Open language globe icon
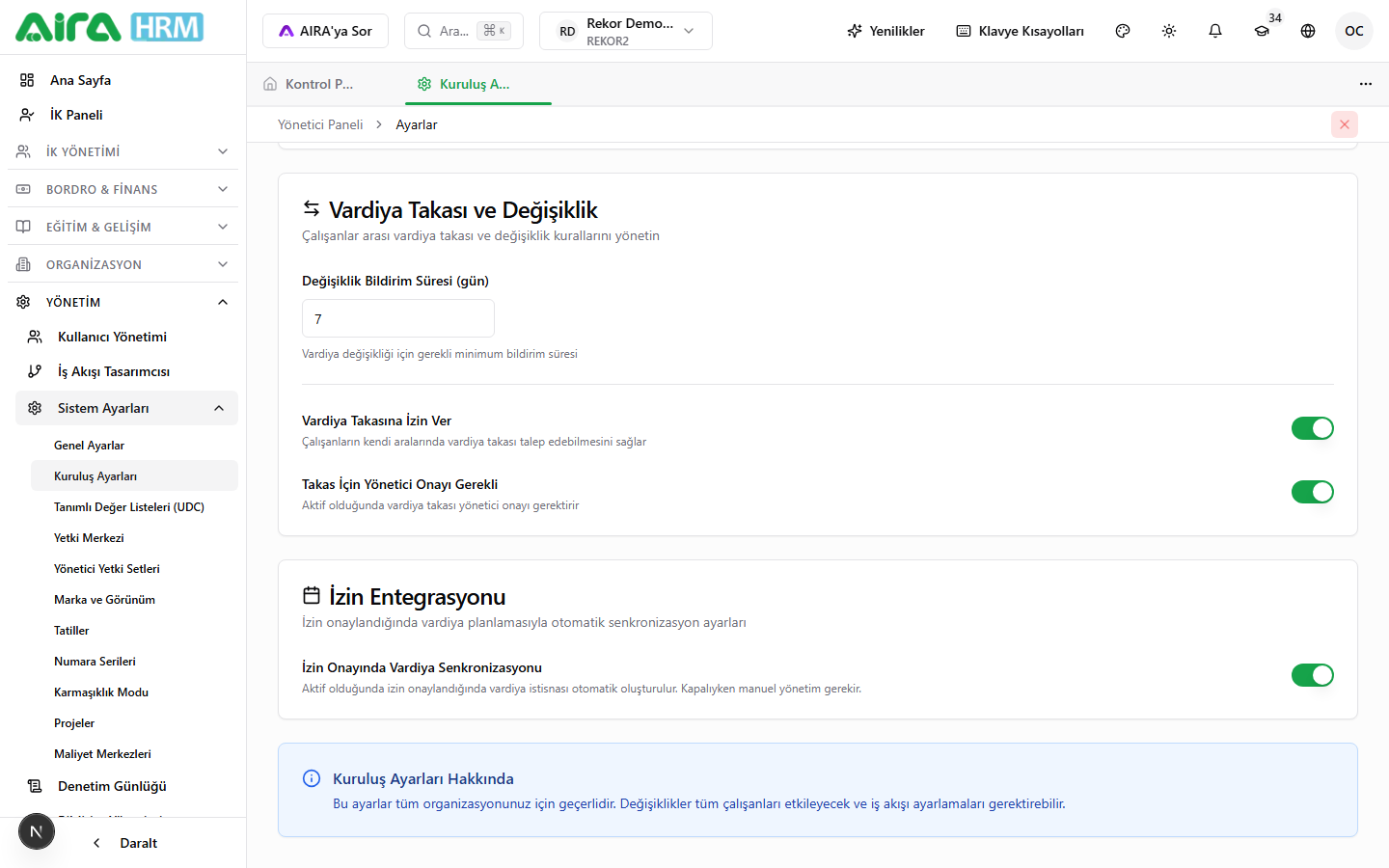 (x=1308, y=31)
